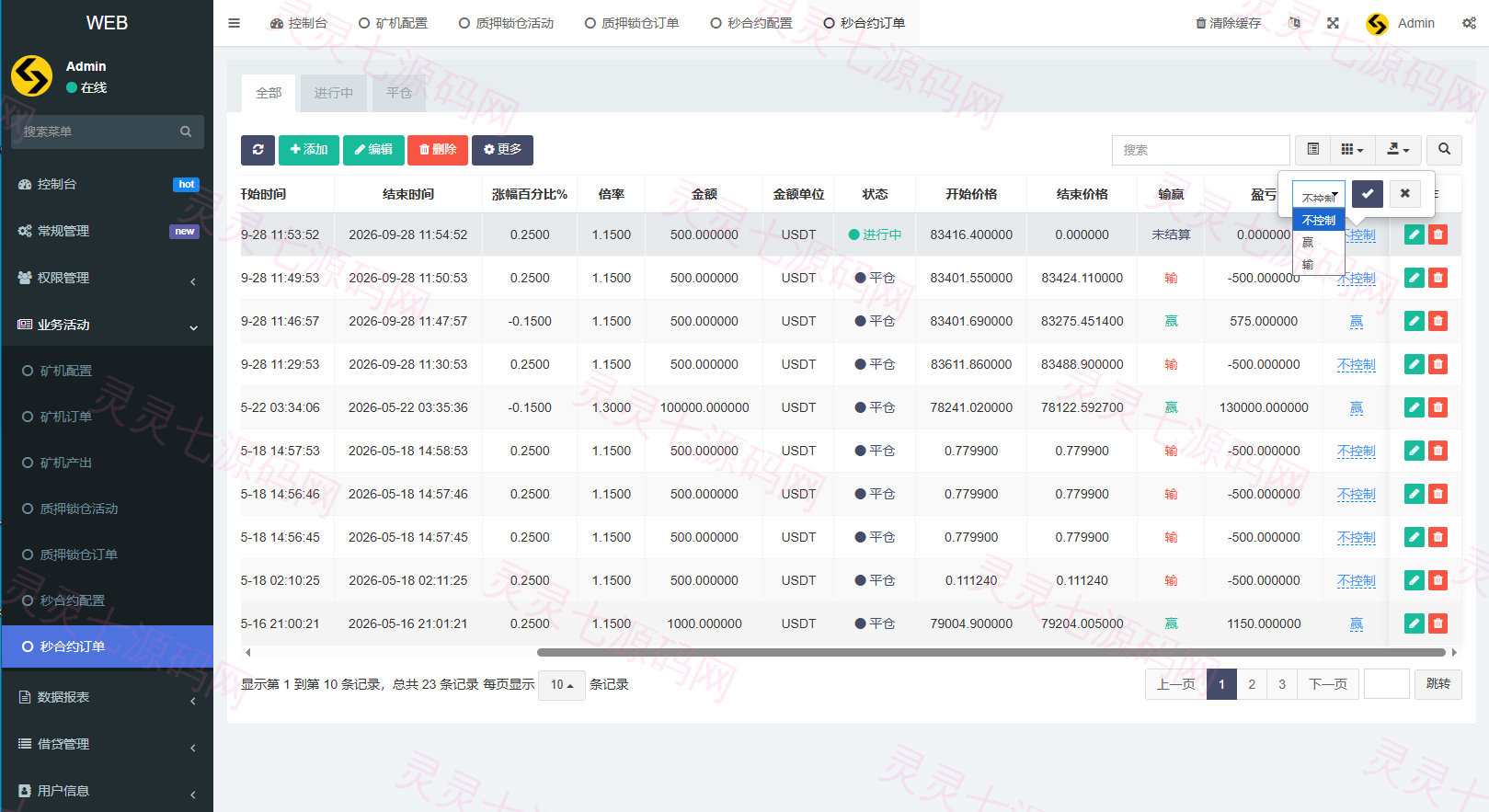
Task: Delete the 02:10:25 row with trash icon
Action: coord(1438,580)
